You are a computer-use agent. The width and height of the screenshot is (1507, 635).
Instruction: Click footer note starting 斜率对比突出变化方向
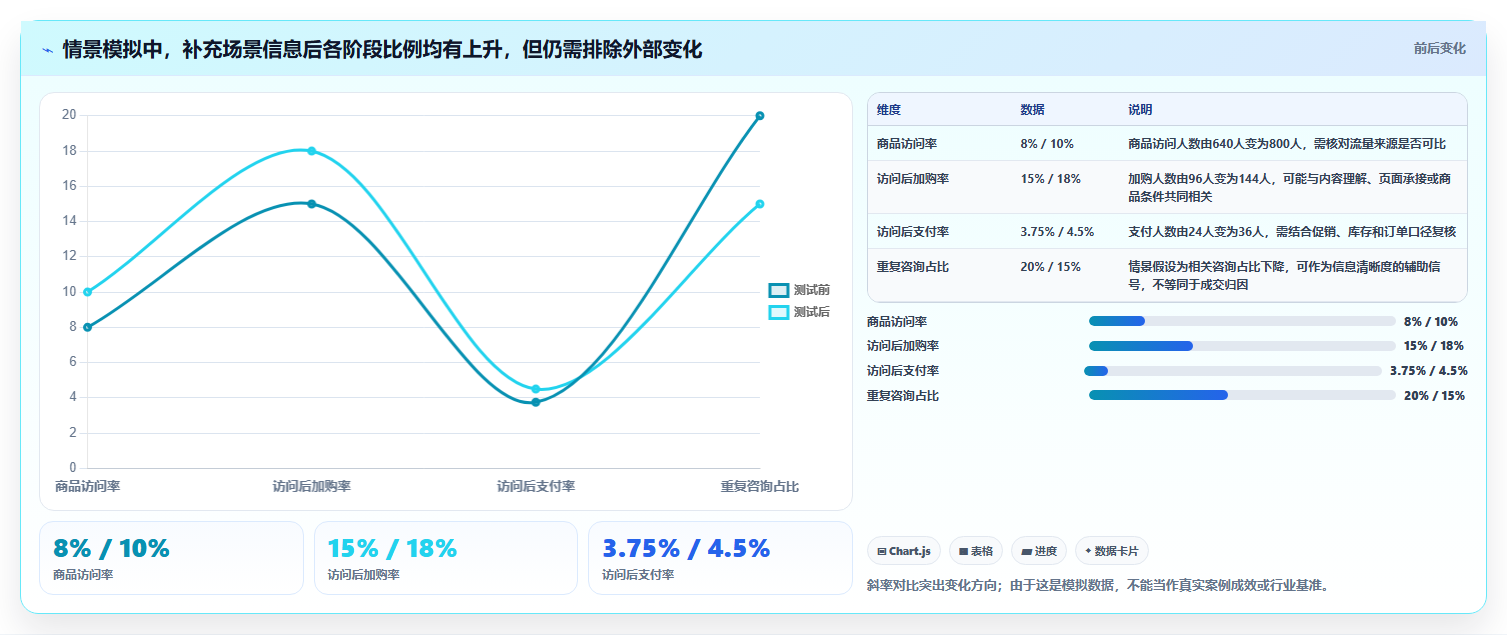click(1098, 586)
